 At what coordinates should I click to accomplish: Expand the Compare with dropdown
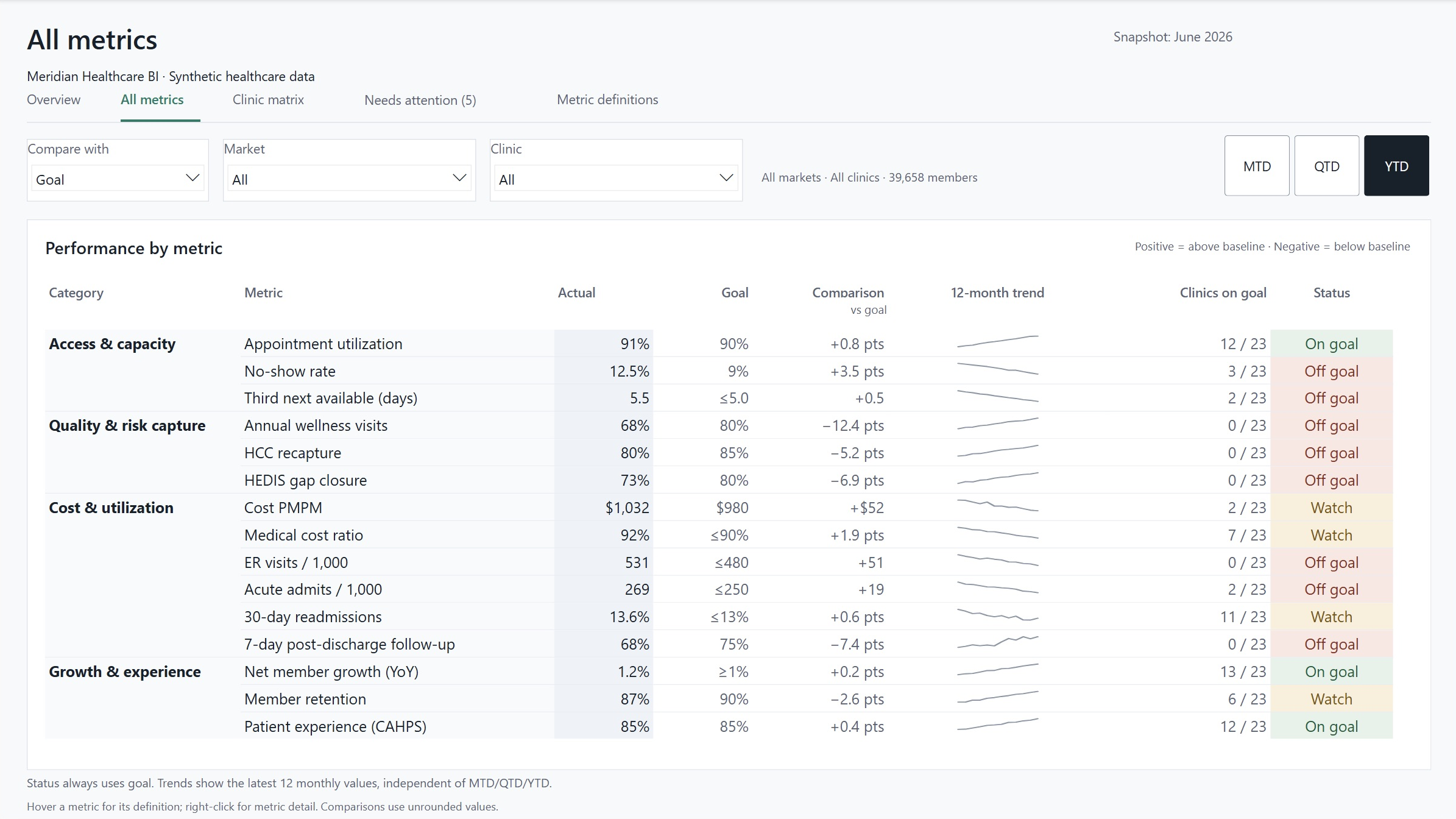point(118,179)
